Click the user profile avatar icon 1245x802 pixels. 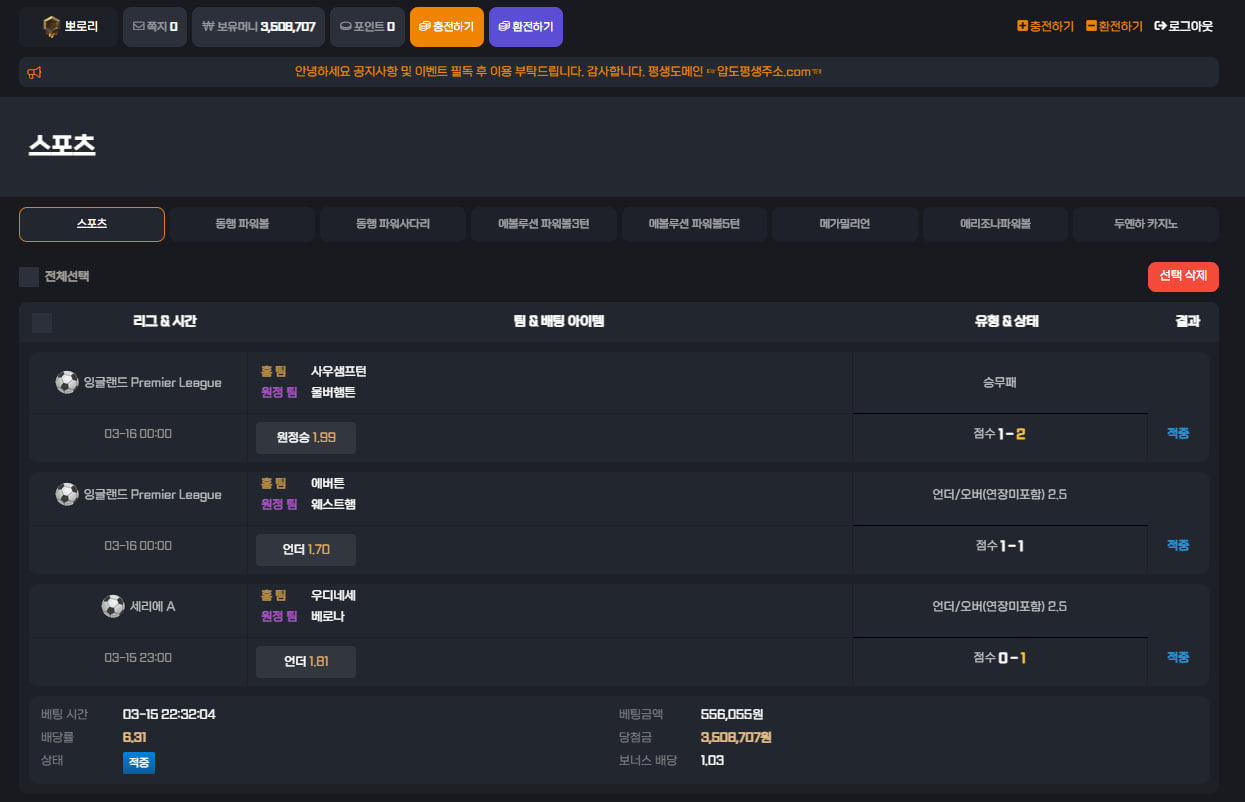(52, 27)
